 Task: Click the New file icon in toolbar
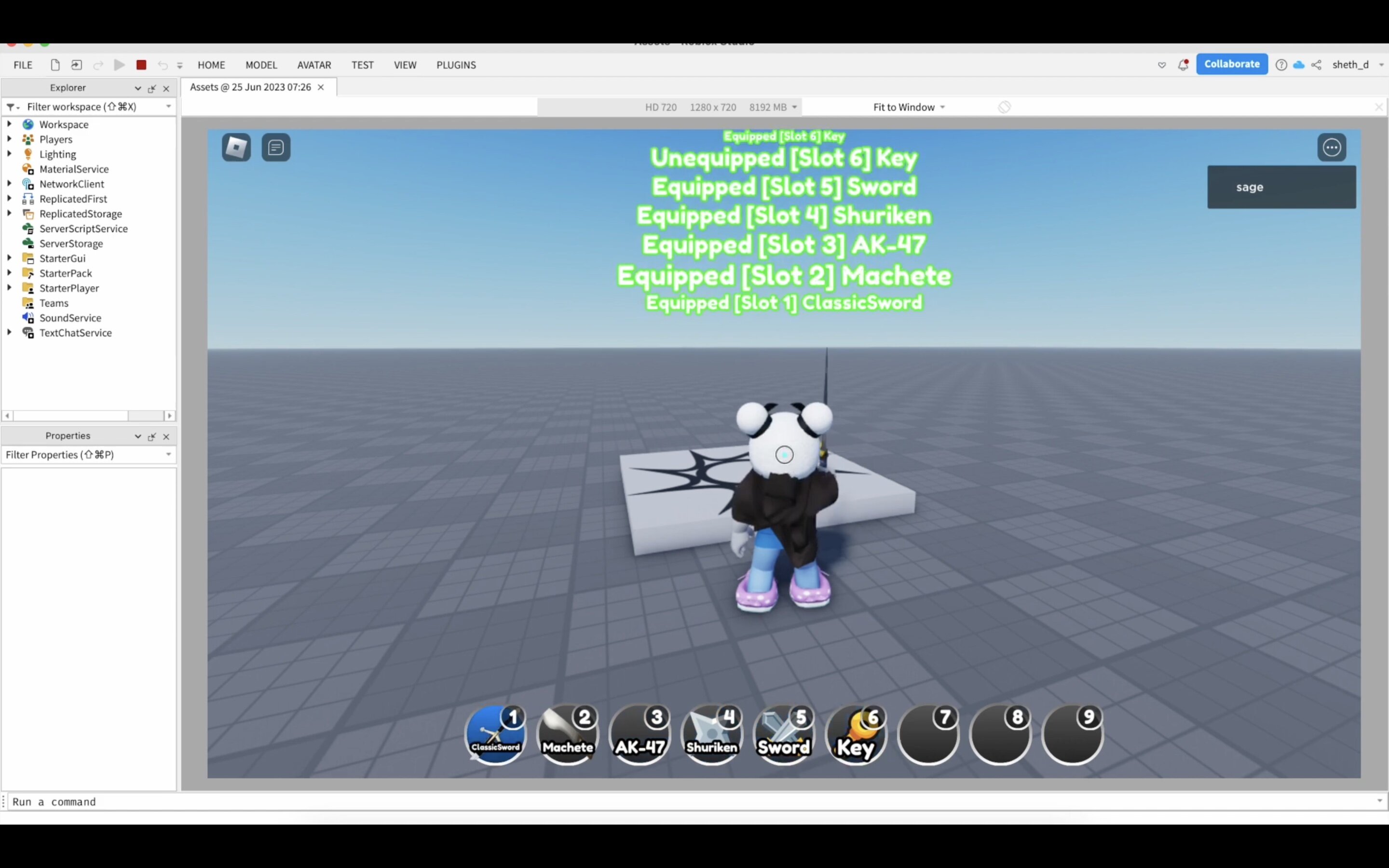(x=55, y=65)
